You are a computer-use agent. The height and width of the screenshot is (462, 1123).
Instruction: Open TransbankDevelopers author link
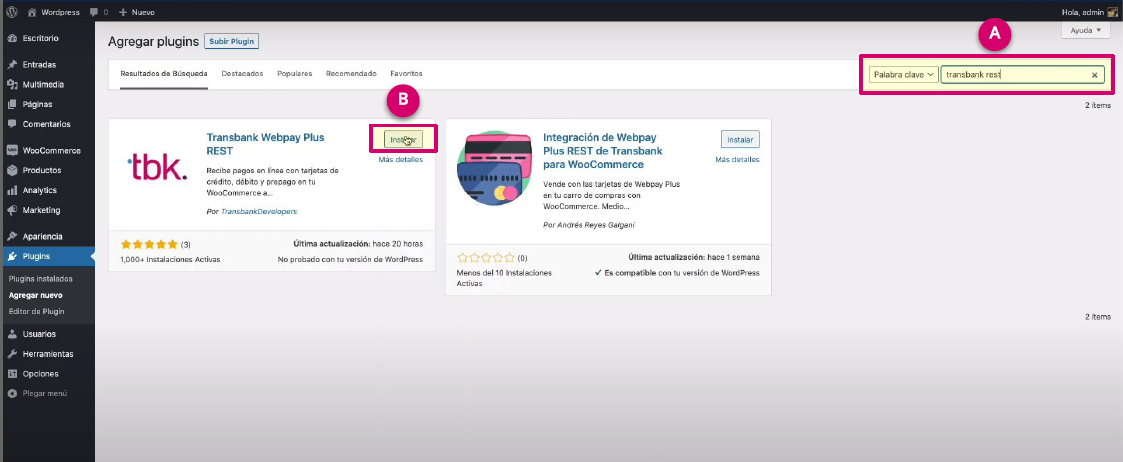pos(259,211)
